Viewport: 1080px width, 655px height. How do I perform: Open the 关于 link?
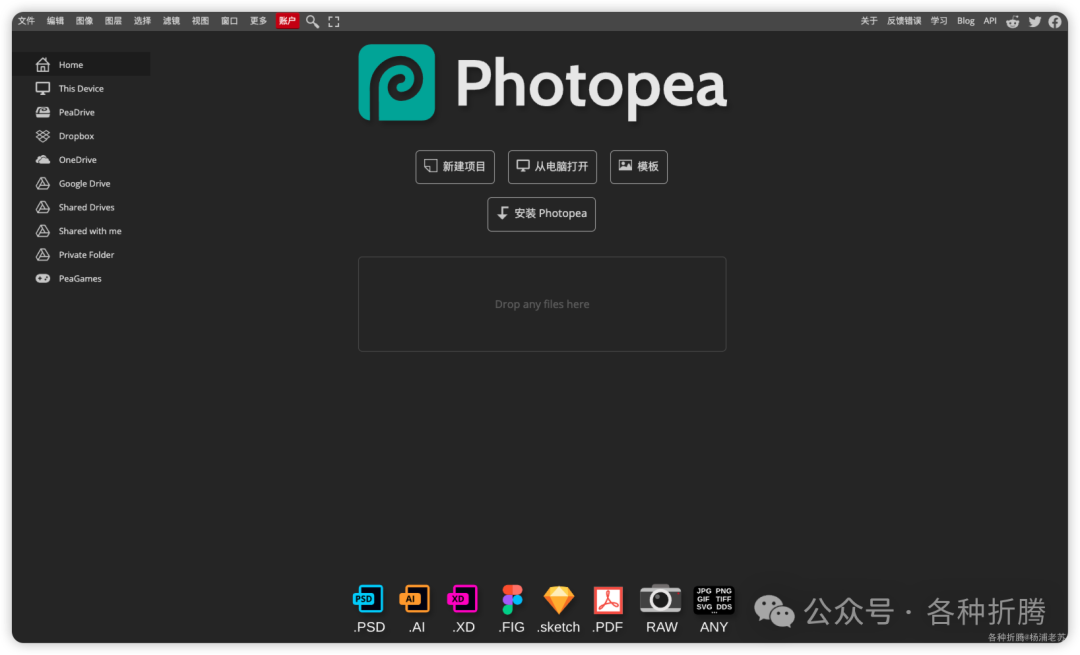click(x=869, y=21)
